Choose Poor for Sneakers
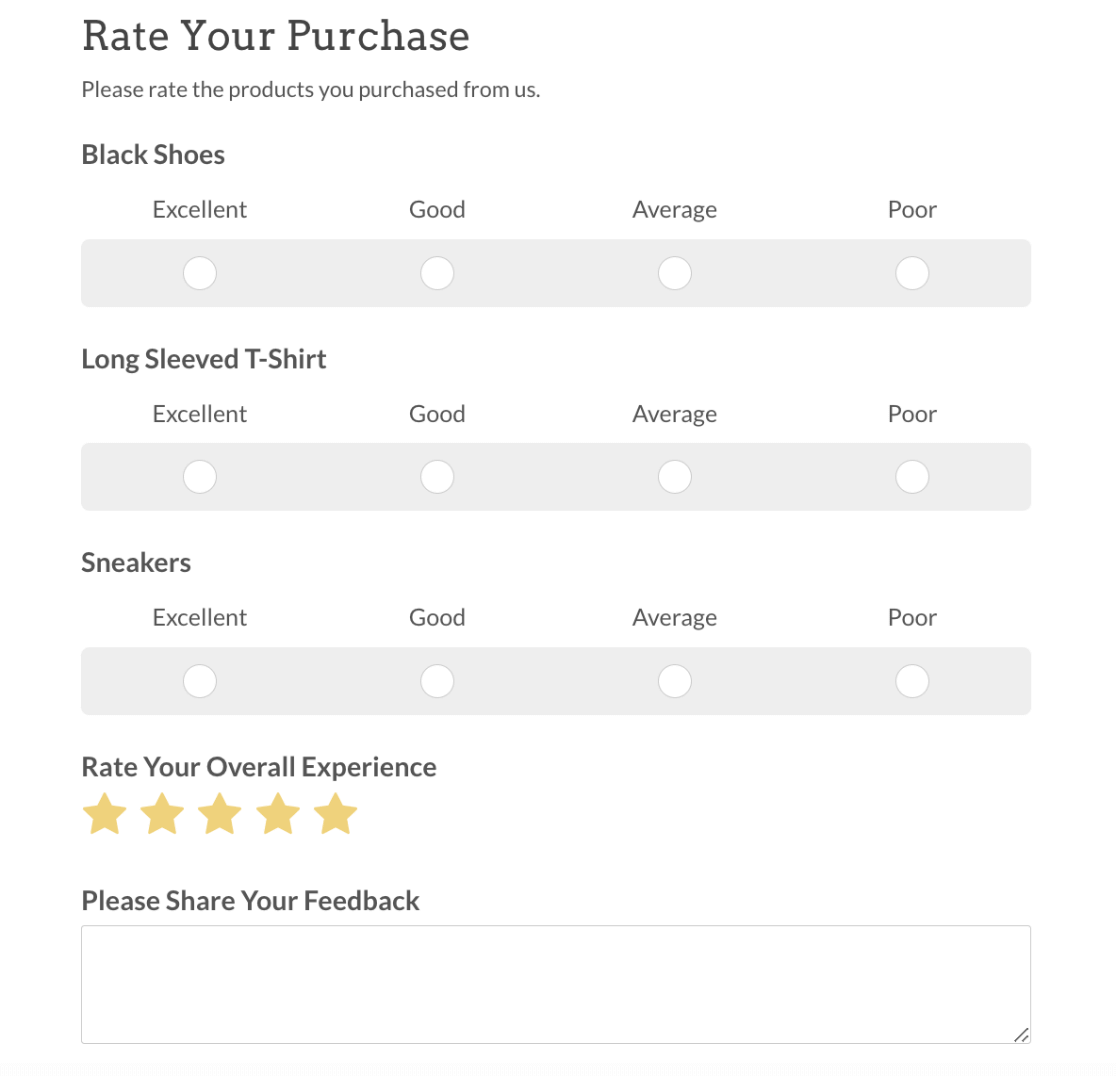This screenshot has width=1116, height=1076. 912,681
